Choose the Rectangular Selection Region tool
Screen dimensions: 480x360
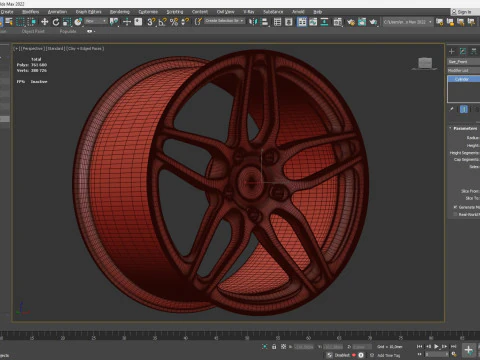pos(20,22)
